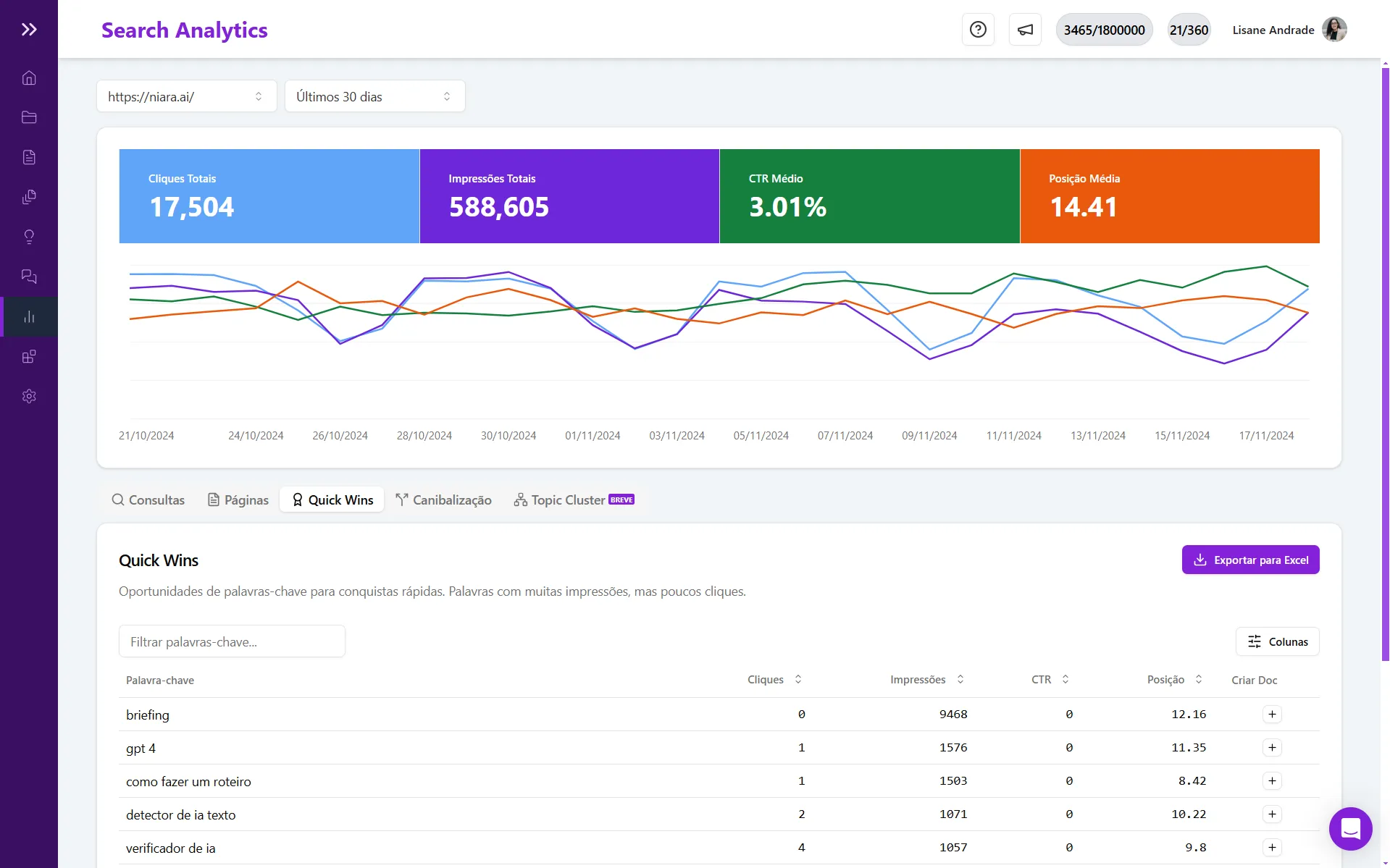Viewport: 1390px width, 868px height.
Task: Focus the Filtrar palavras-chave input field
Action: pyautogui.click(x=232, y=641)
